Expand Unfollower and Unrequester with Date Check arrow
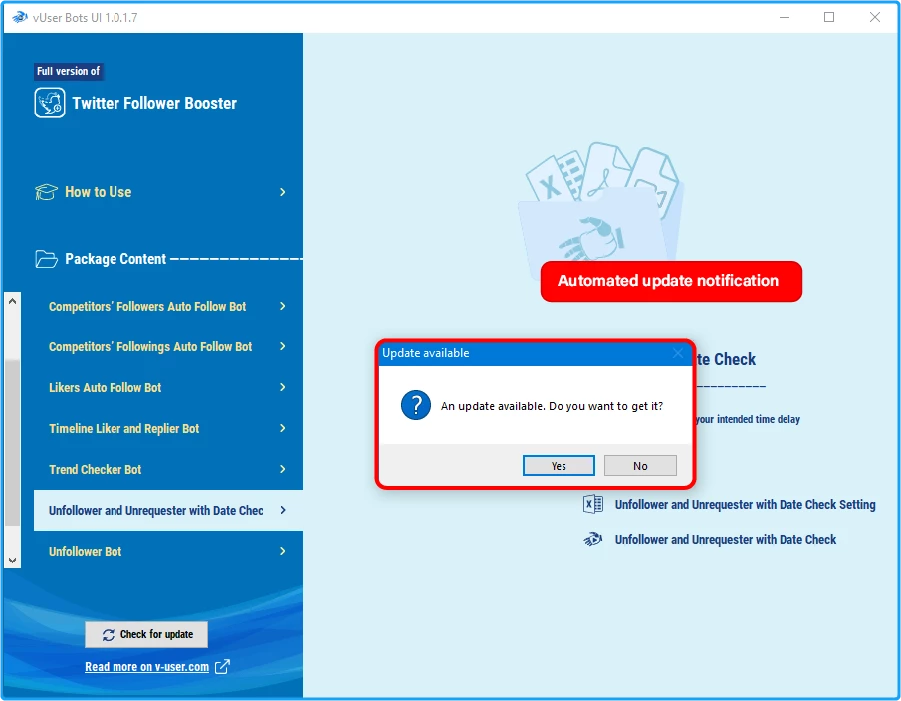The image size is (901, 701). [x=283, y=510]
